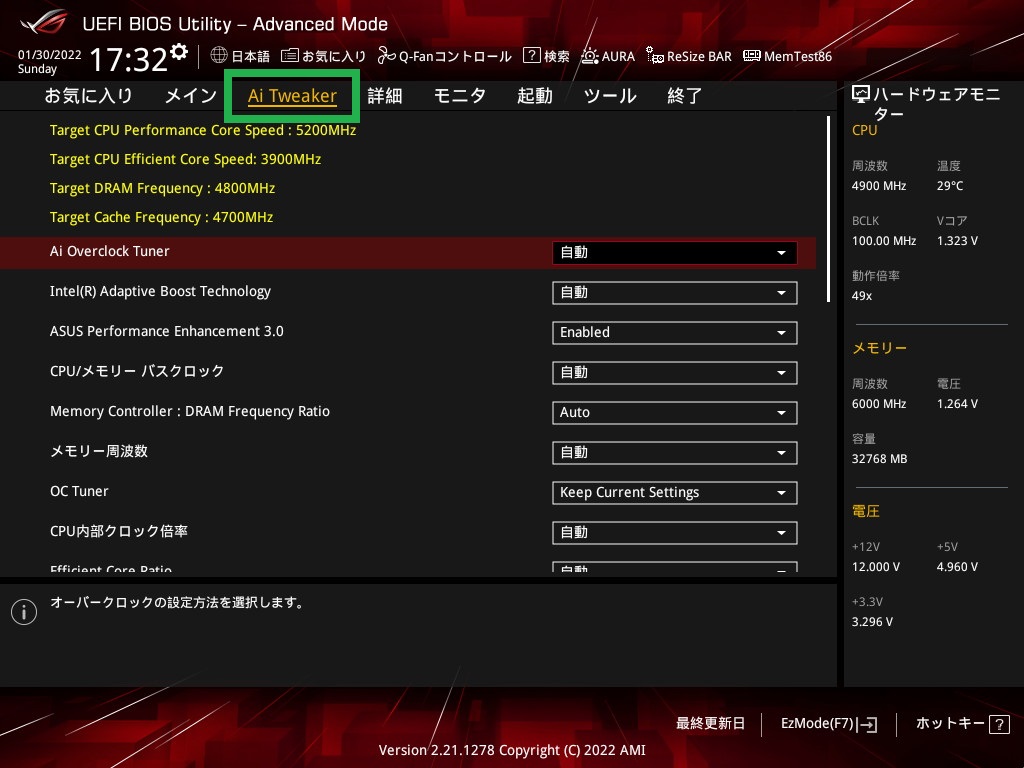Open the ツール tab

coord(610,96)
